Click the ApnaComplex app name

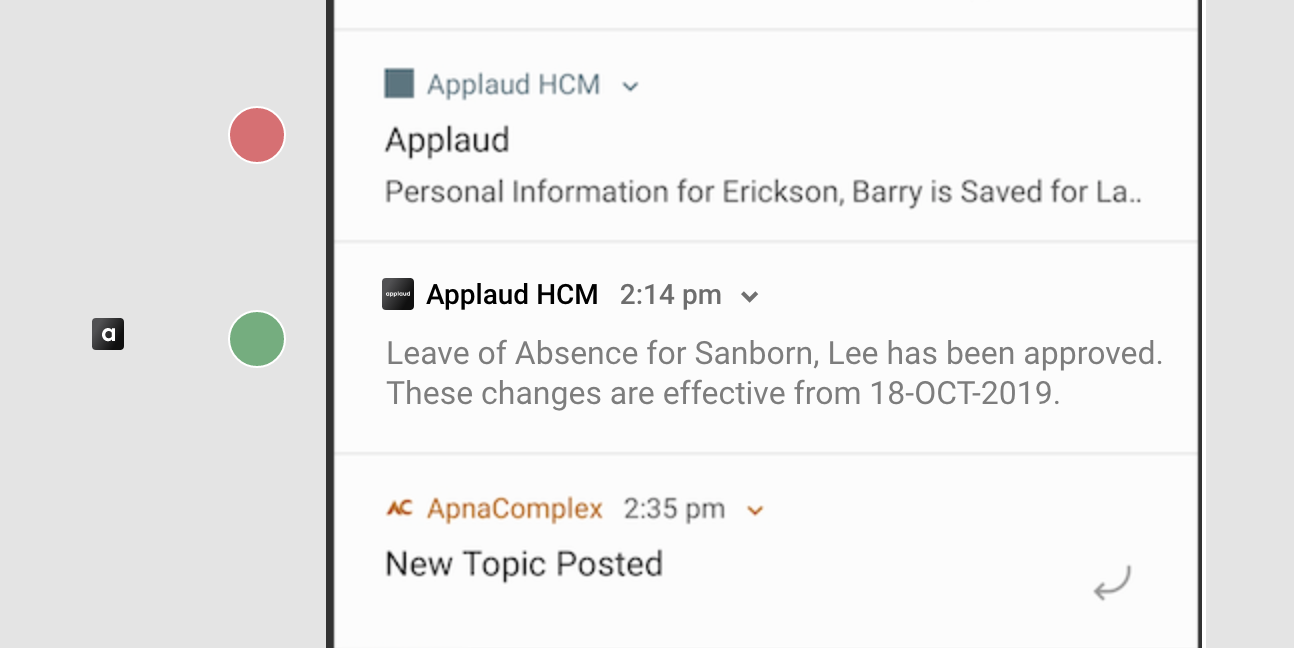[x=514, y=509]
